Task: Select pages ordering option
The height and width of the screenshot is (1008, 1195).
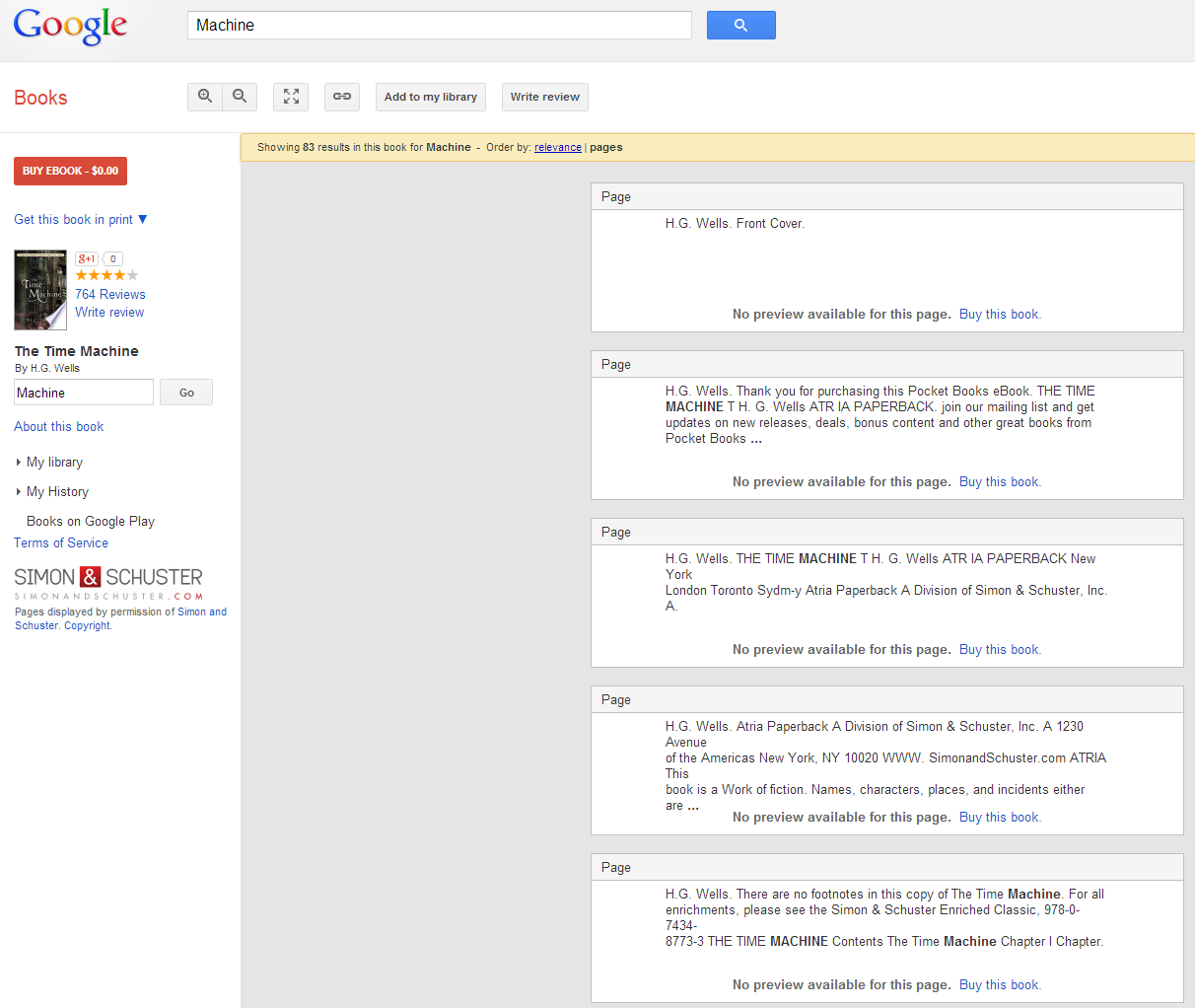Action: (606, 147)
